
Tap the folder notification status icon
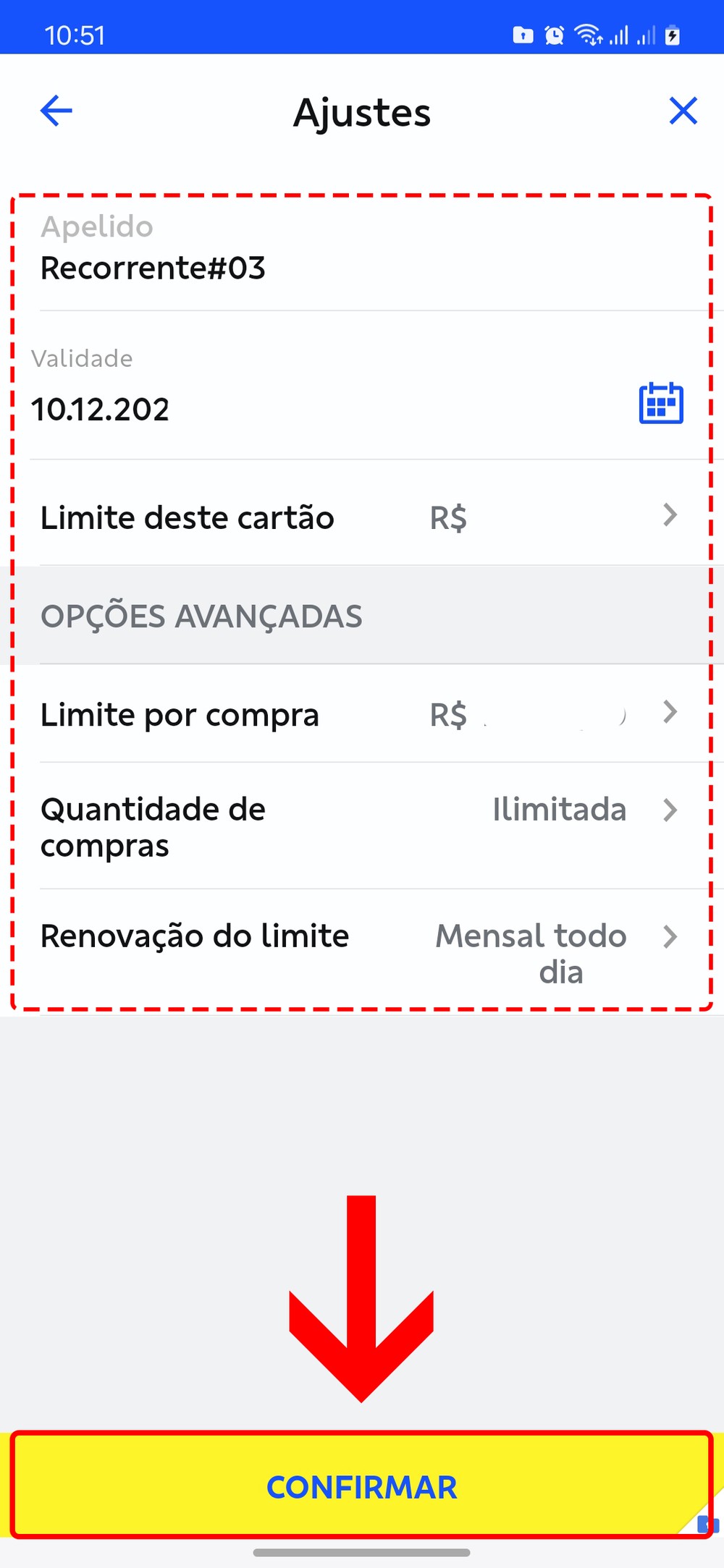523,35
